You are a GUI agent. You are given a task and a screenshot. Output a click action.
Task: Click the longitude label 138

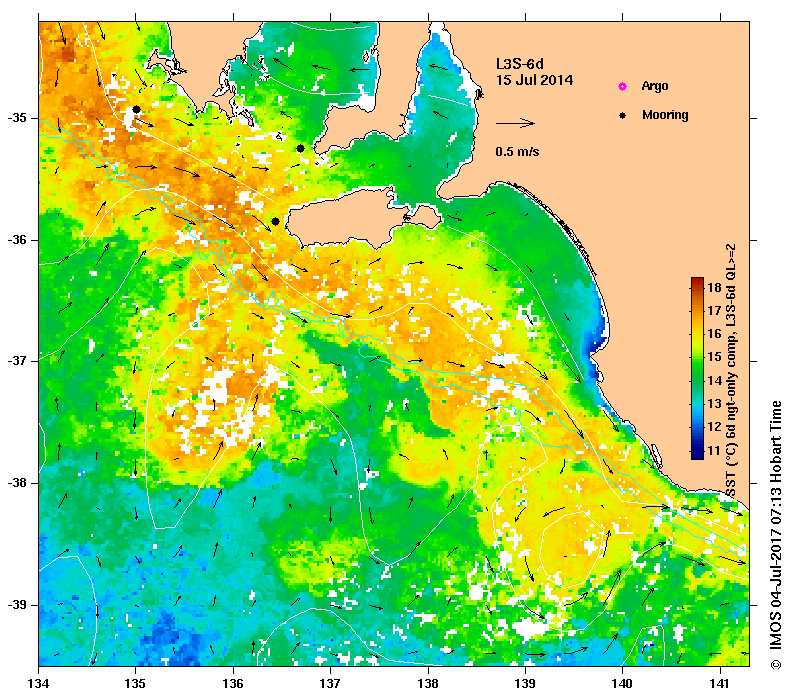coord(428,684)
